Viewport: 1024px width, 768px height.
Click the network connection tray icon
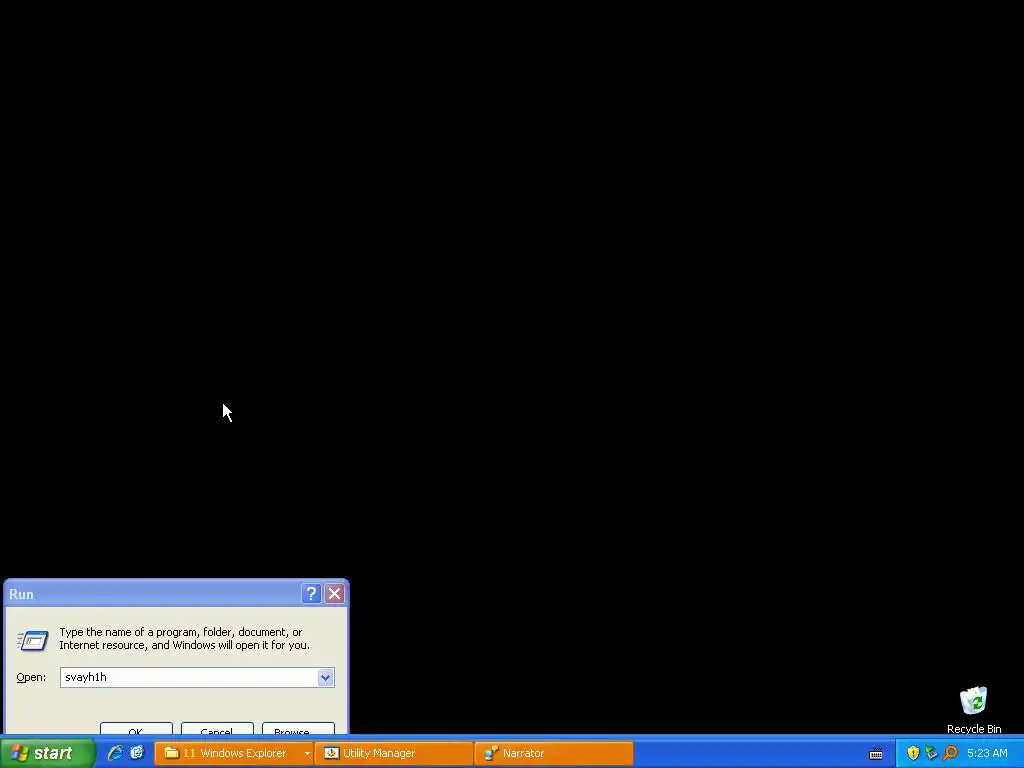[x=931, y=753]
